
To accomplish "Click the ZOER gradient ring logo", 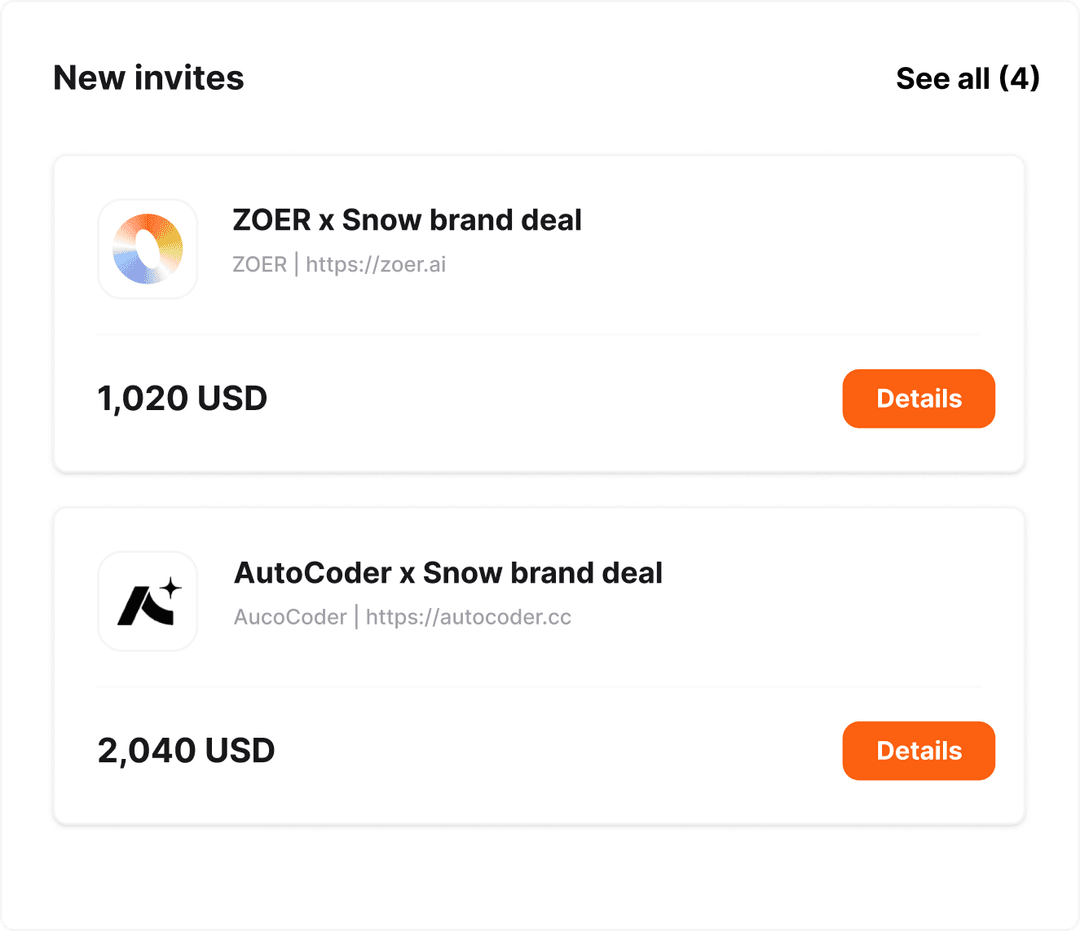I will coord(148,249).
